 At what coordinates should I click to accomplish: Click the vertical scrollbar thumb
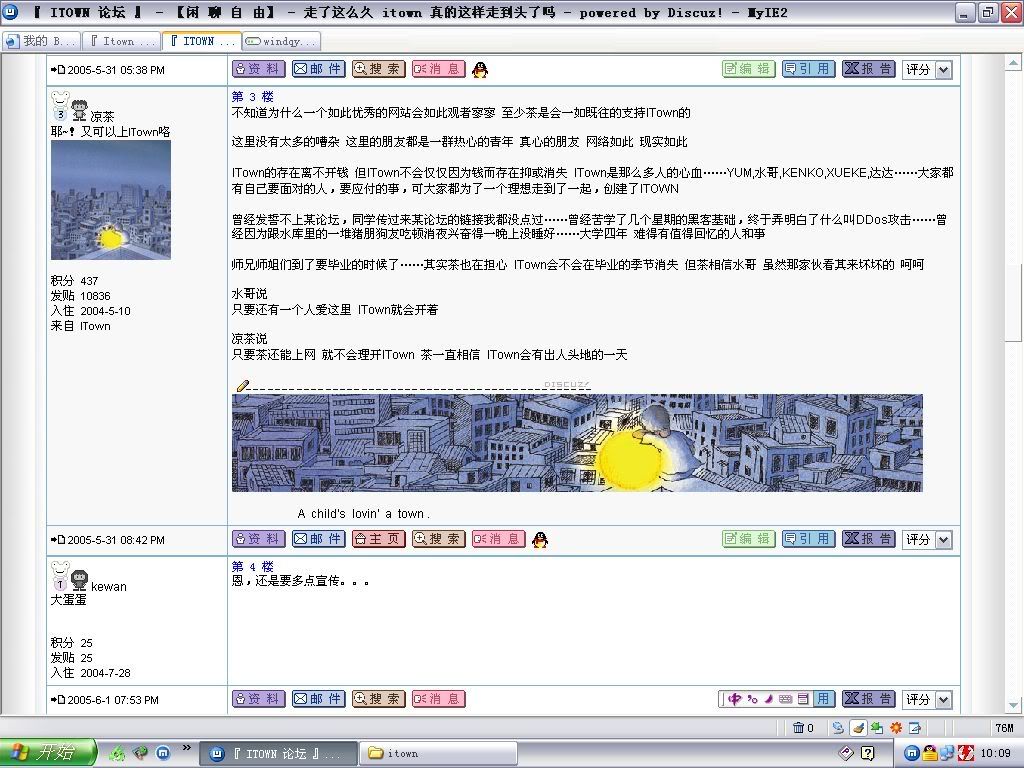click(1013, 302)
